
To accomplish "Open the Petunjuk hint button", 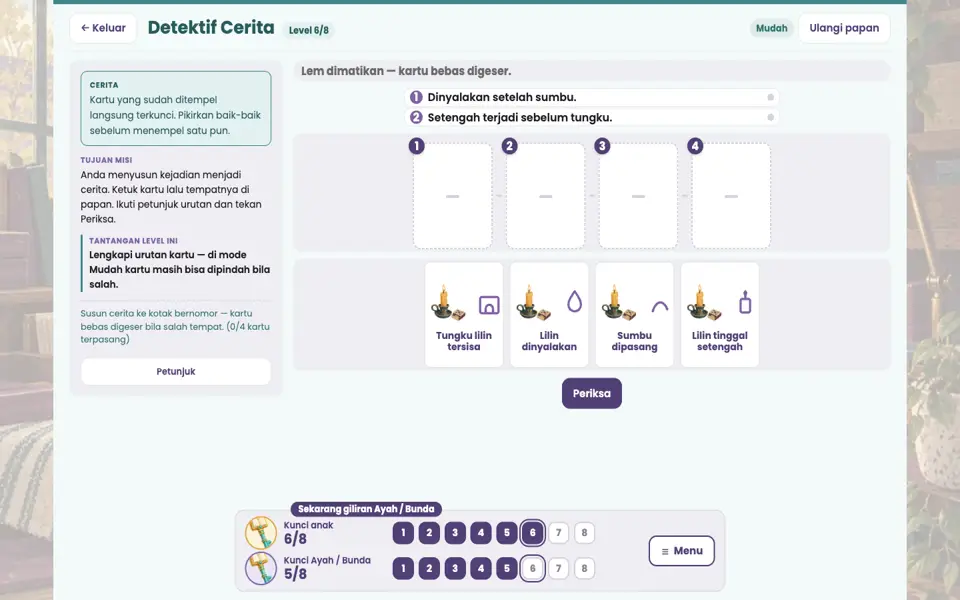I will coord(176,372).
